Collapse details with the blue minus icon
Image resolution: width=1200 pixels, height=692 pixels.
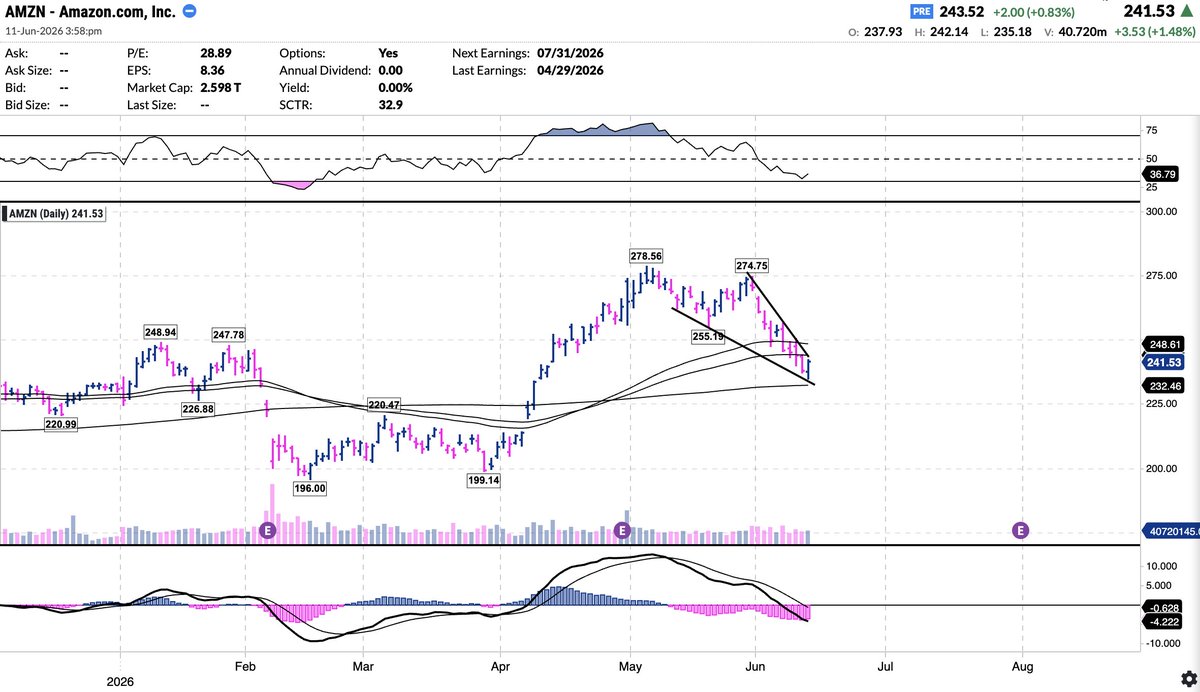[x=190, y=11]
